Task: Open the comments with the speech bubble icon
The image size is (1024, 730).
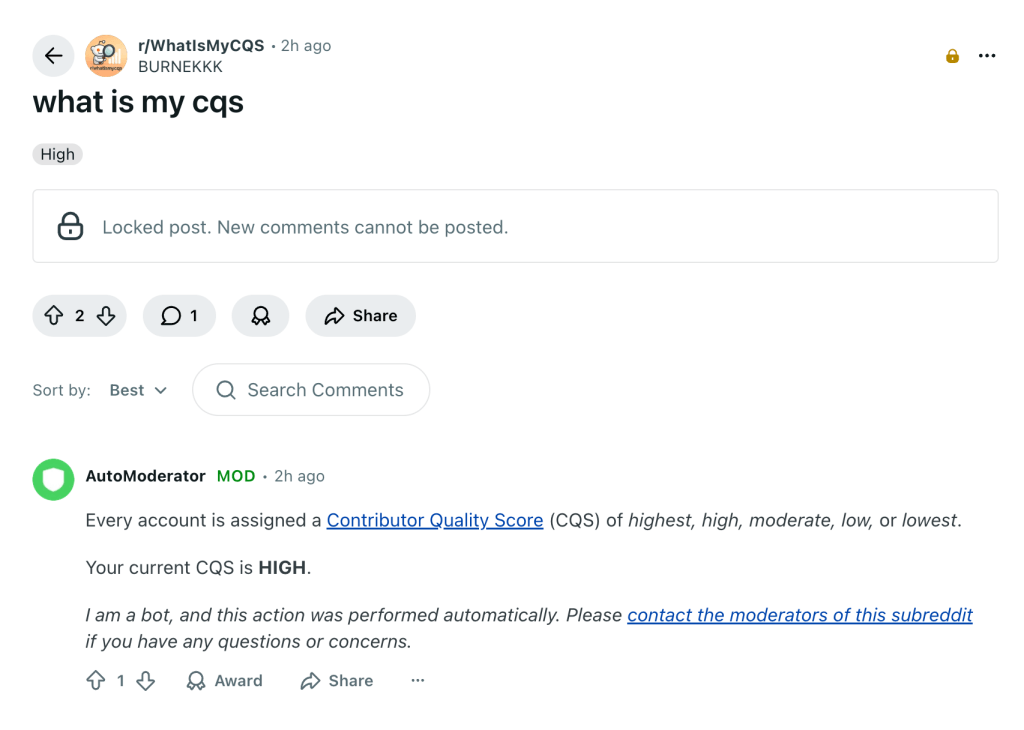Action: [171, 315]
